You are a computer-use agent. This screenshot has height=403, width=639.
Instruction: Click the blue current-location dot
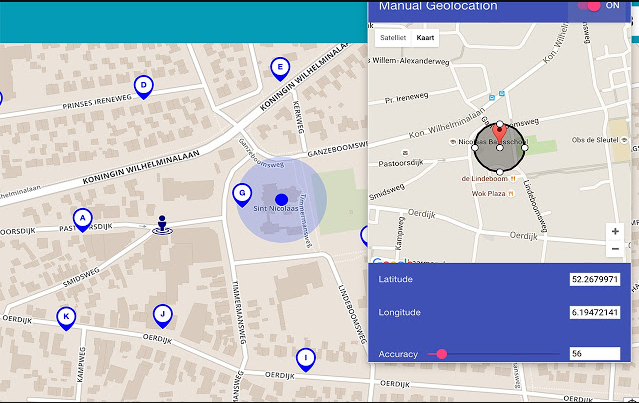tap(282, 200)
